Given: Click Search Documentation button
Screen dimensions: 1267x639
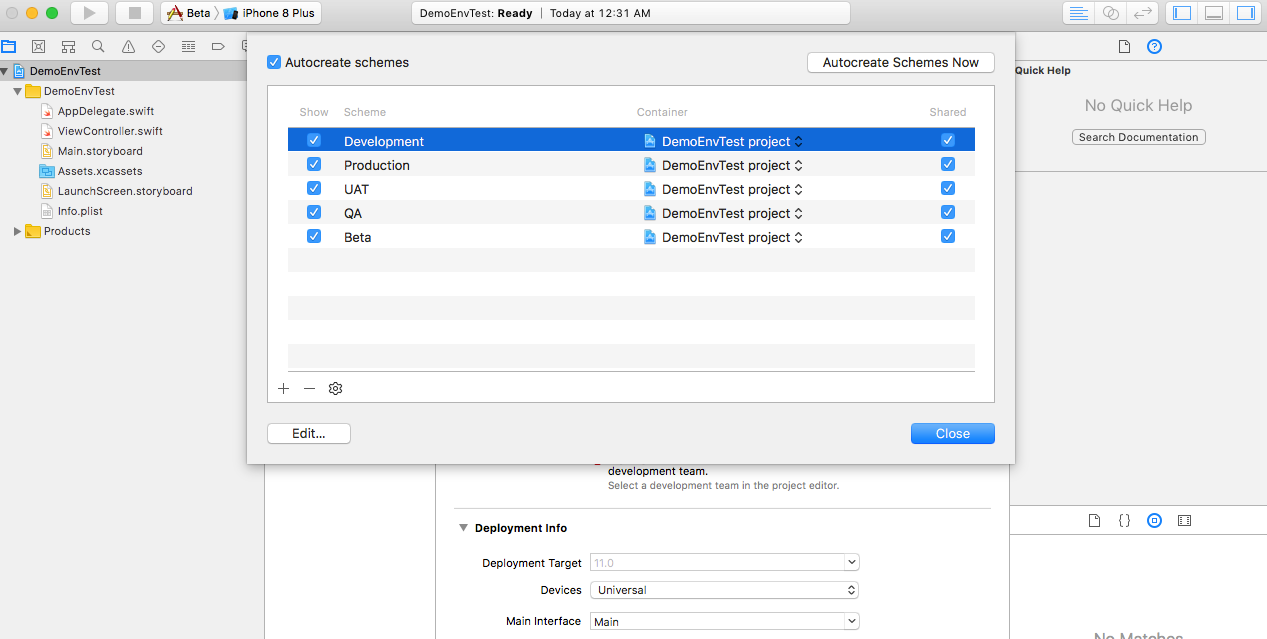Looking at the screenshot, I should tap(1139, 137).
